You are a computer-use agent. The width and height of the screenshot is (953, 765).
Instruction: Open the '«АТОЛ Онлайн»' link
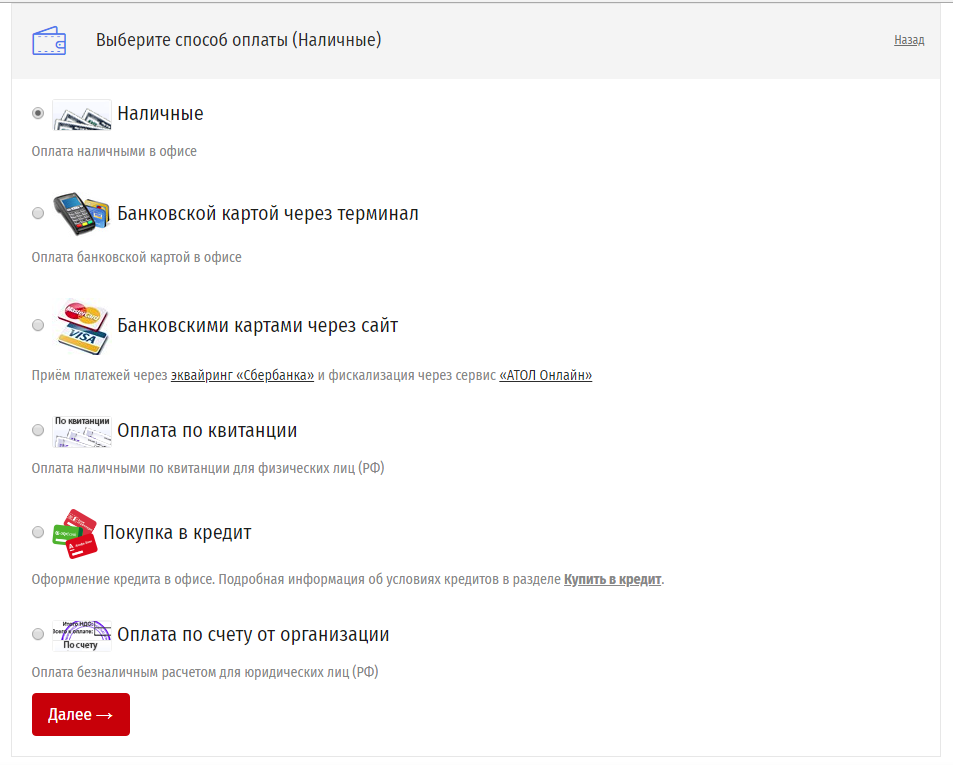(x=545, y=376)
